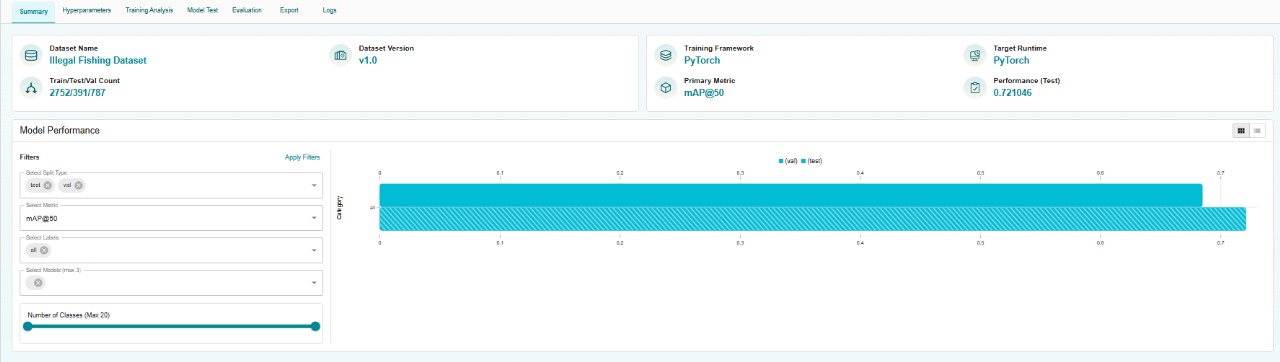
Task: Click the 2752/391/787 count value
Action: (77, 93)
